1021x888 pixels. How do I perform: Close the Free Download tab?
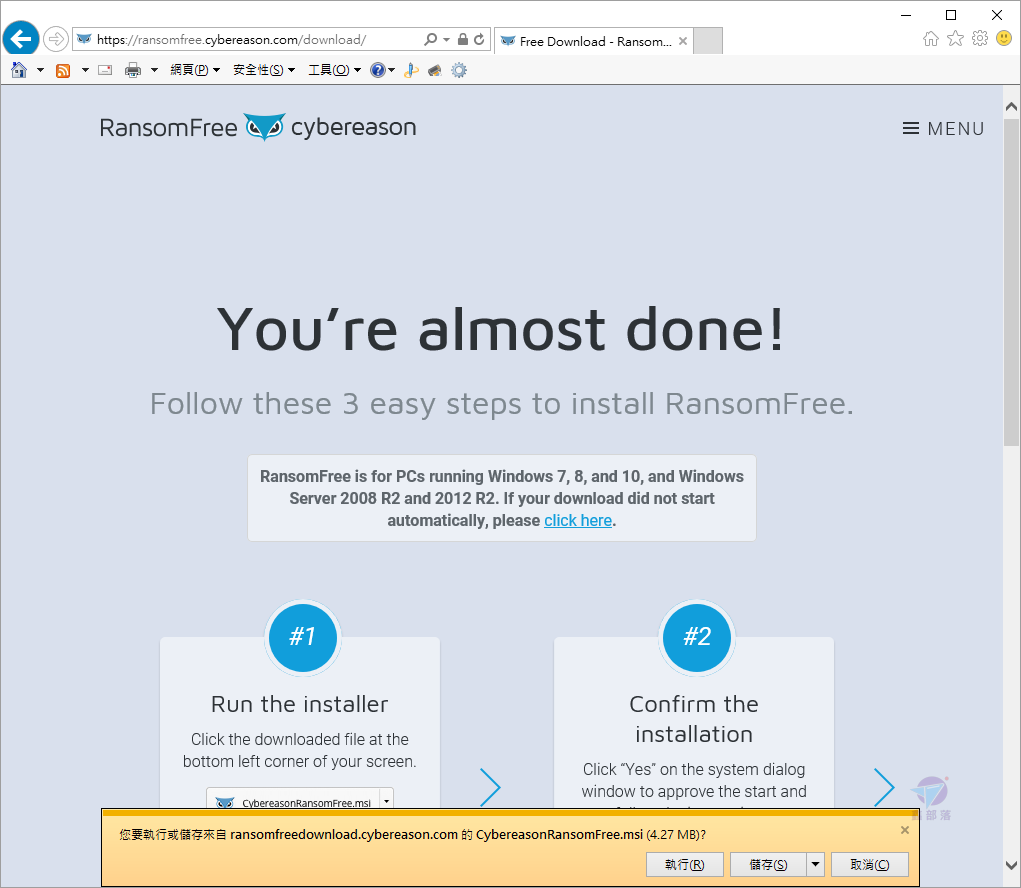[682, 41]
